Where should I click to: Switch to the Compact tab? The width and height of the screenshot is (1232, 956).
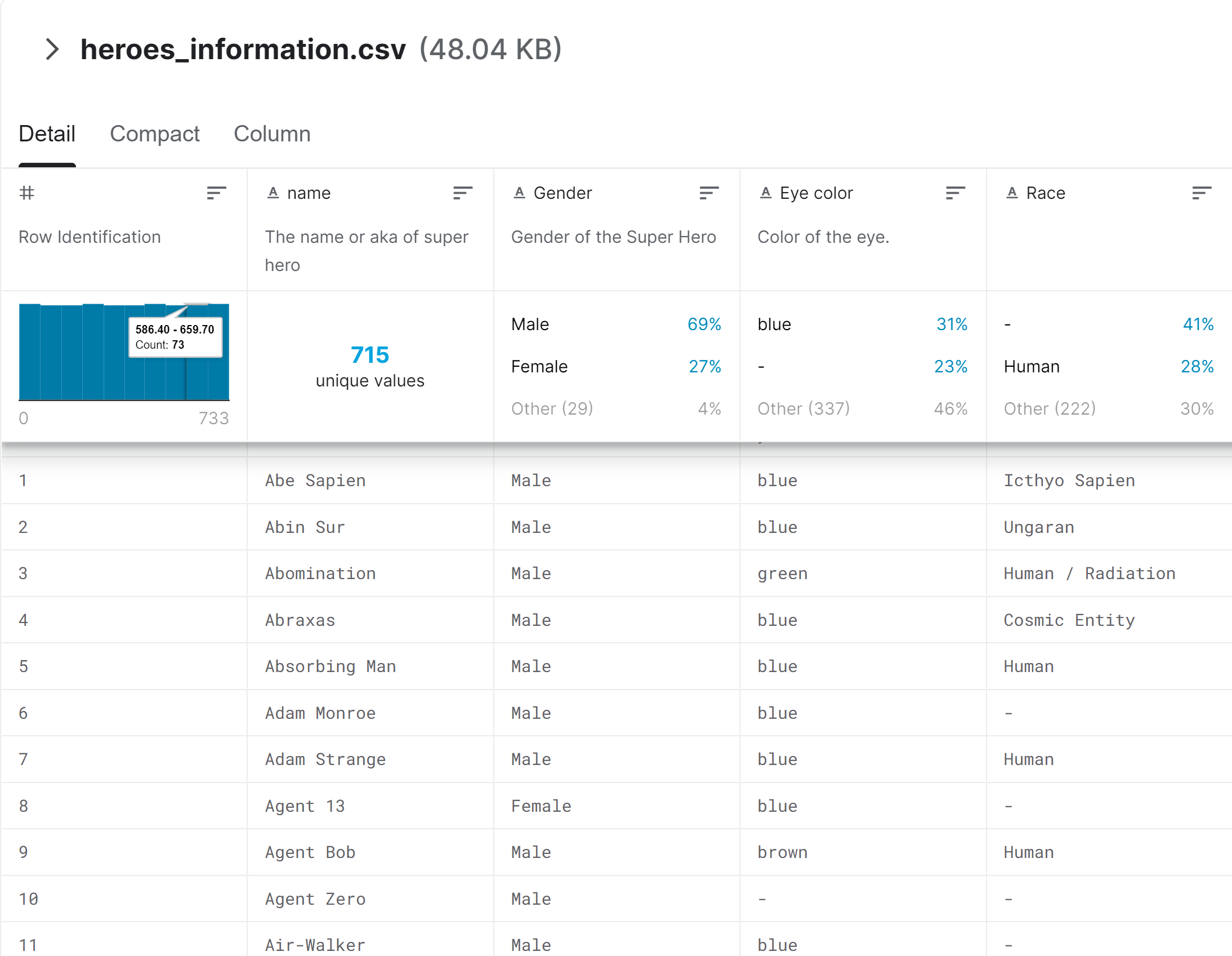pos(155,134)
